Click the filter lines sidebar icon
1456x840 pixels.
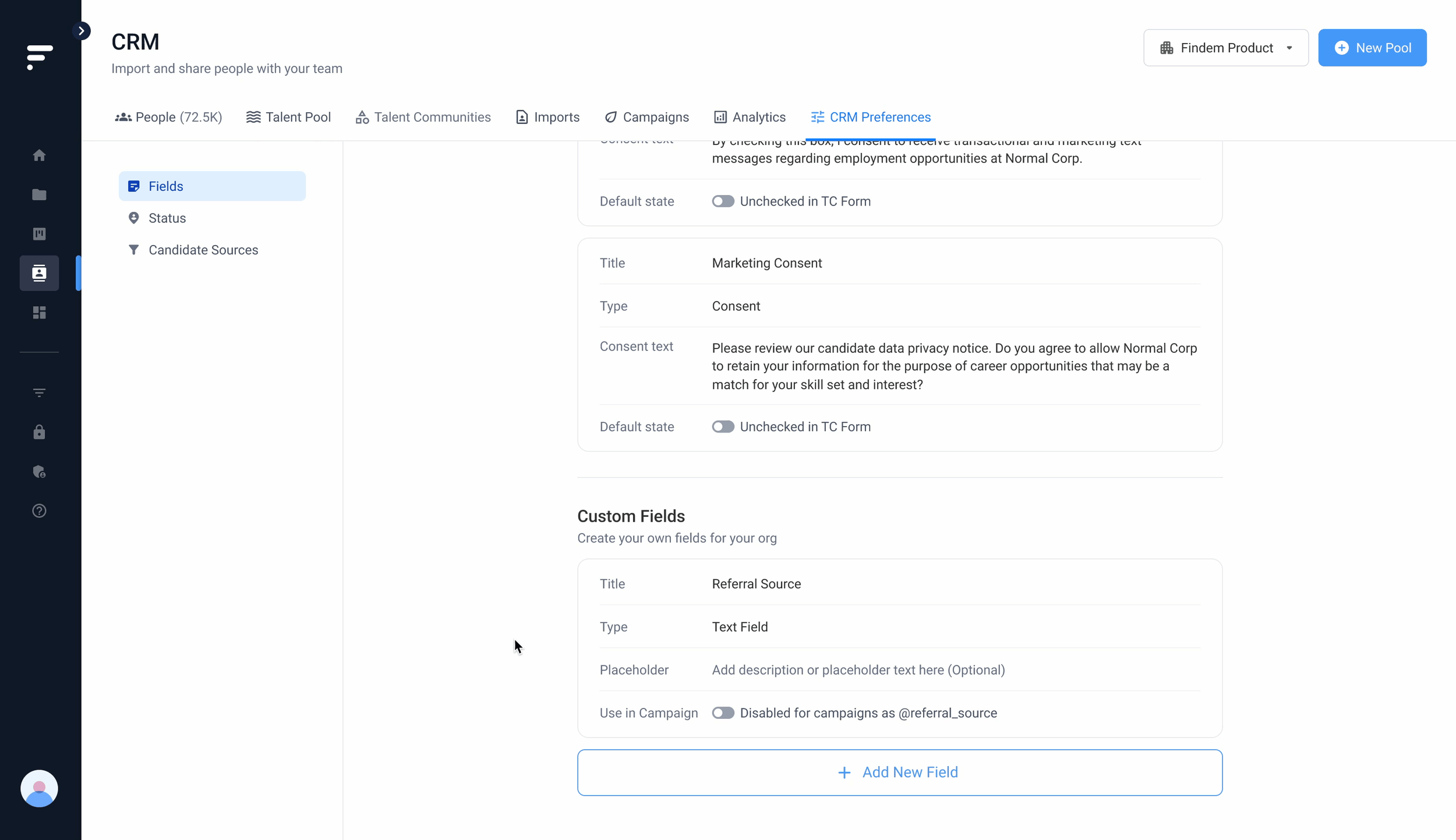pos(39,393)
